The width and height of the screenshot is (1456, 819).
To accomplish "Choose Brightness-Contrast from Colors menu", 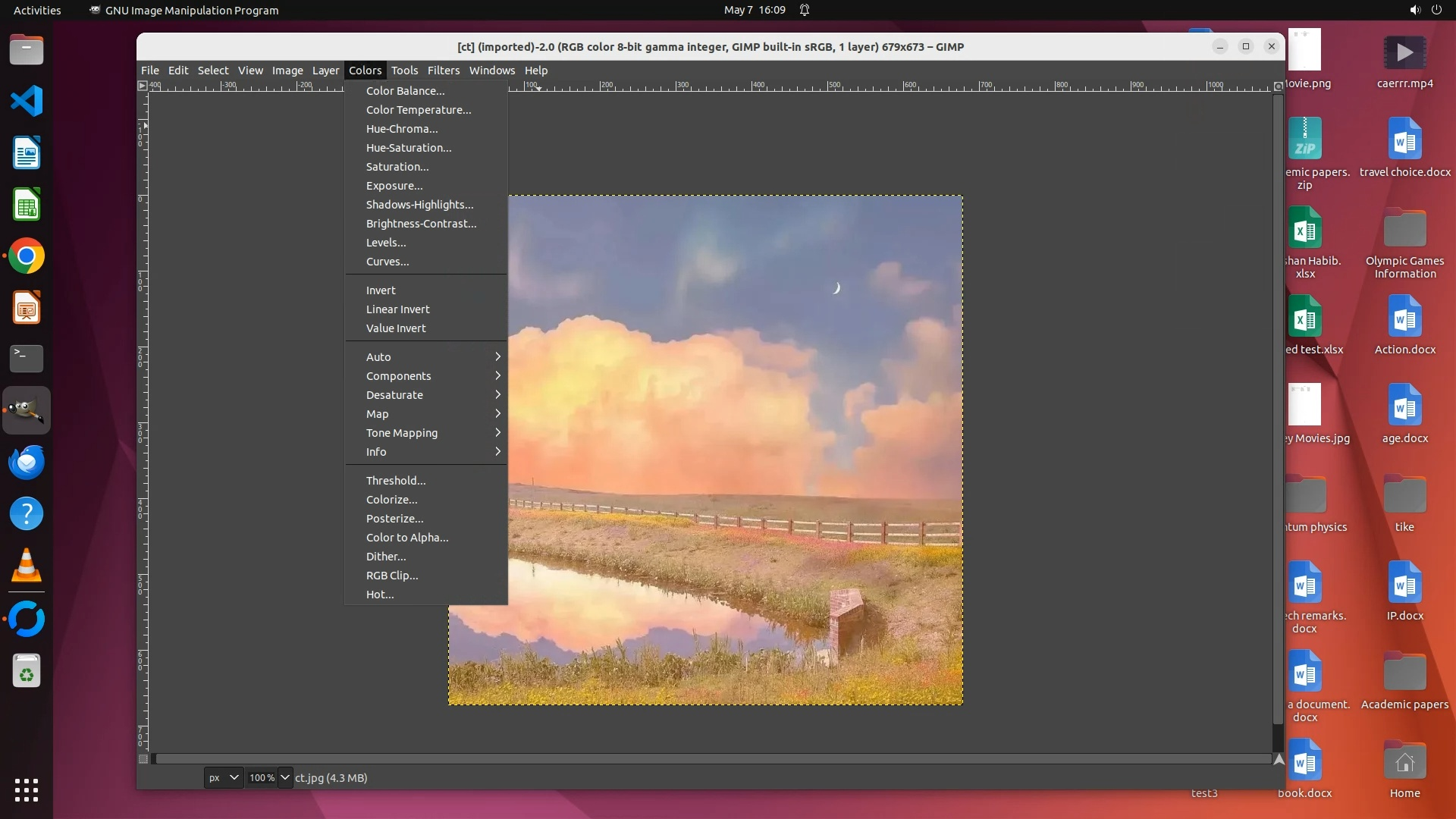I will tap(421, 224).
